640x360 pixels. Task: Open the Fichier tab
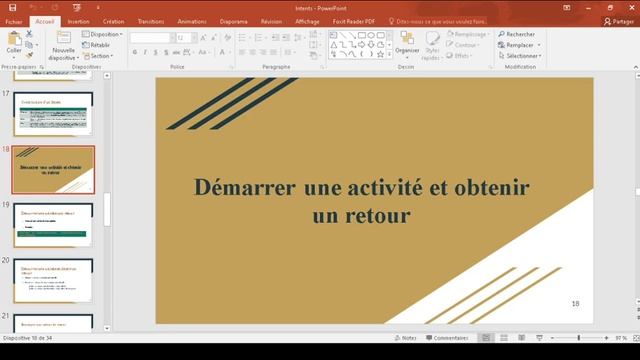tap(14, 22)
